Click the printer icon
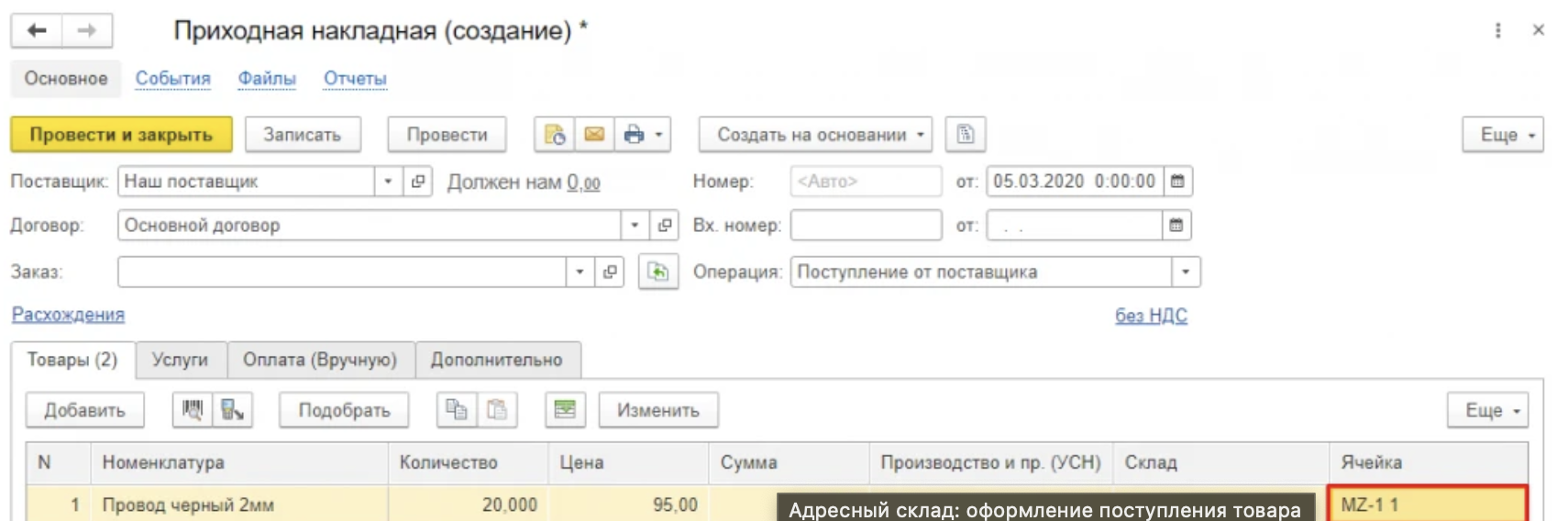Viewport: 1568px width, 521px height. [x=634, y=135]
